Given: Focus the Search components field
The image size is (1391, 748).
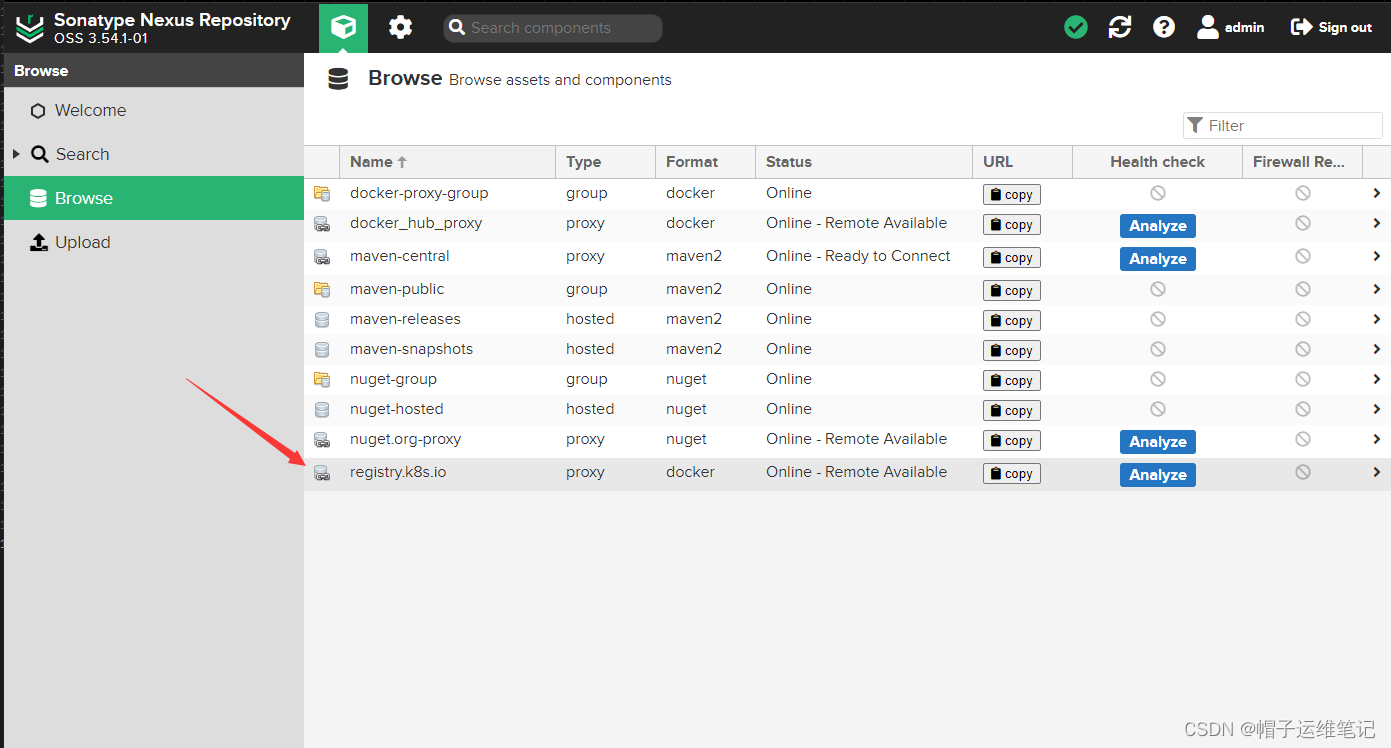Looking at the screenshot, I should coord(553,28).
